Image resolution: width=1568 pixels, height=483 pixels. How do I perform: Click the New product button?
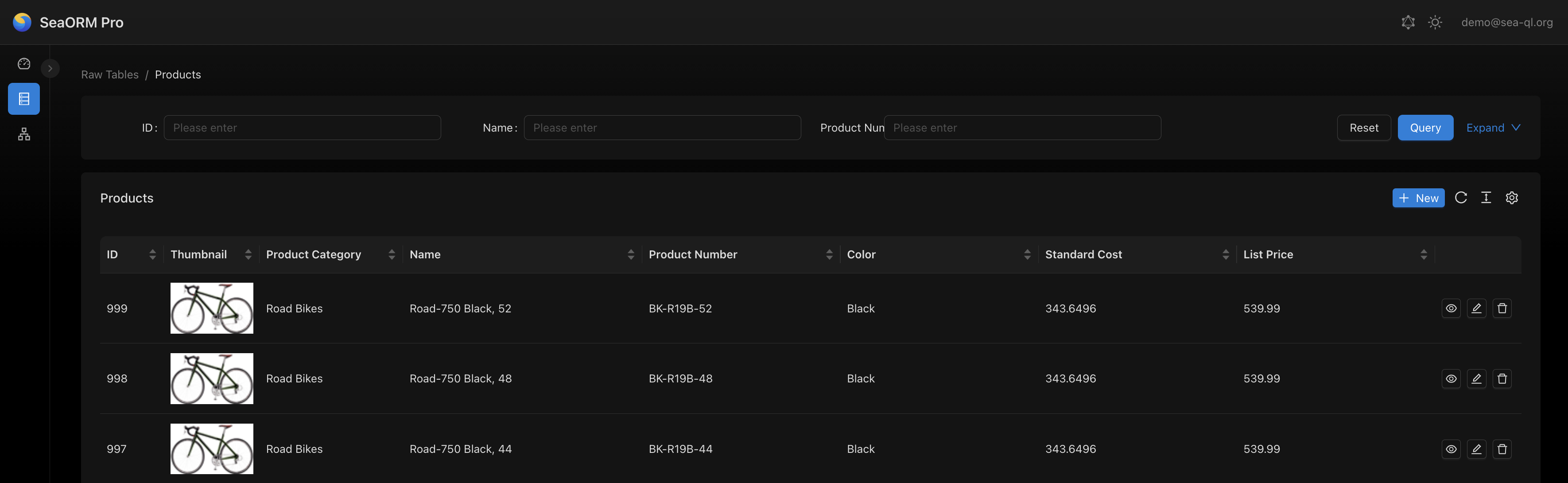[x=1418, y=198]
